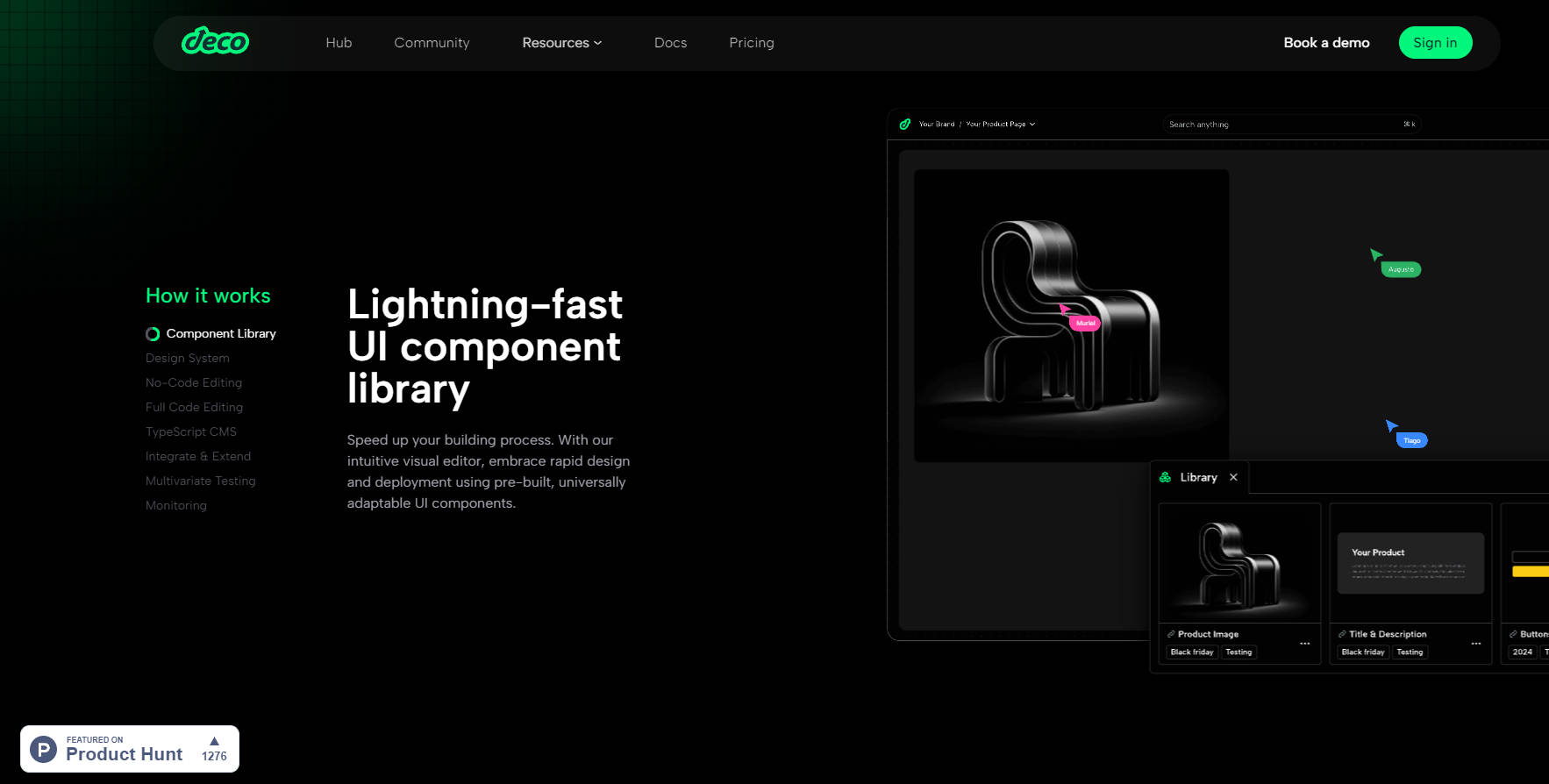This screenshot has height=784, width=1549.
Task: Close the Library panel tab
Action: pos(1233,477)
